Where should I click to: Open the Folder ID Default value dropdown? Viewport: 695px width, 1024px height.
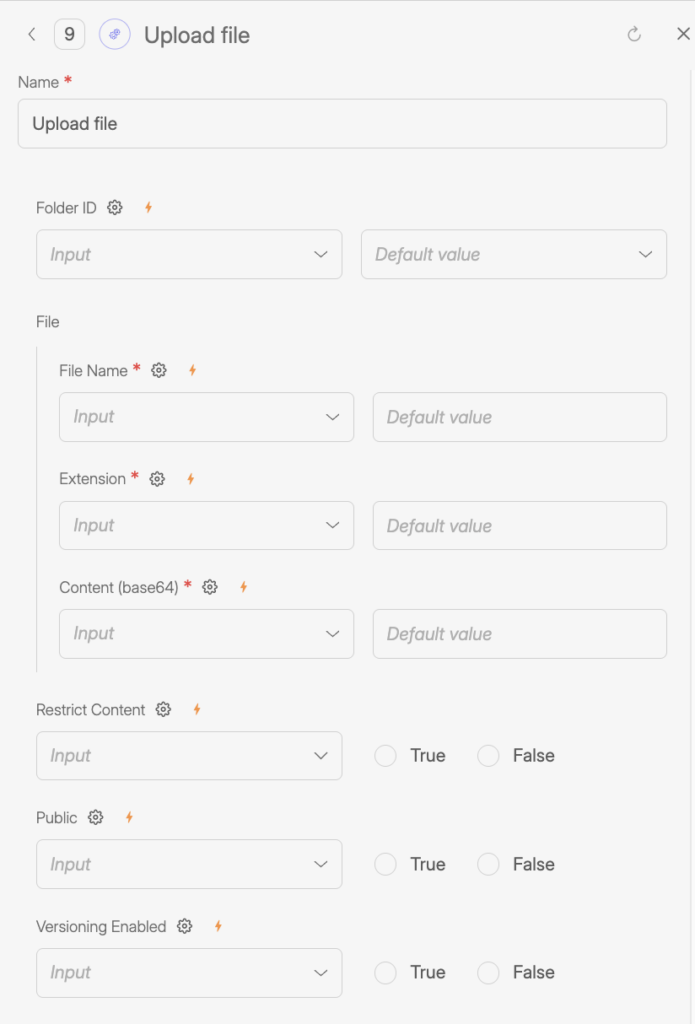[x=513, y=254]
